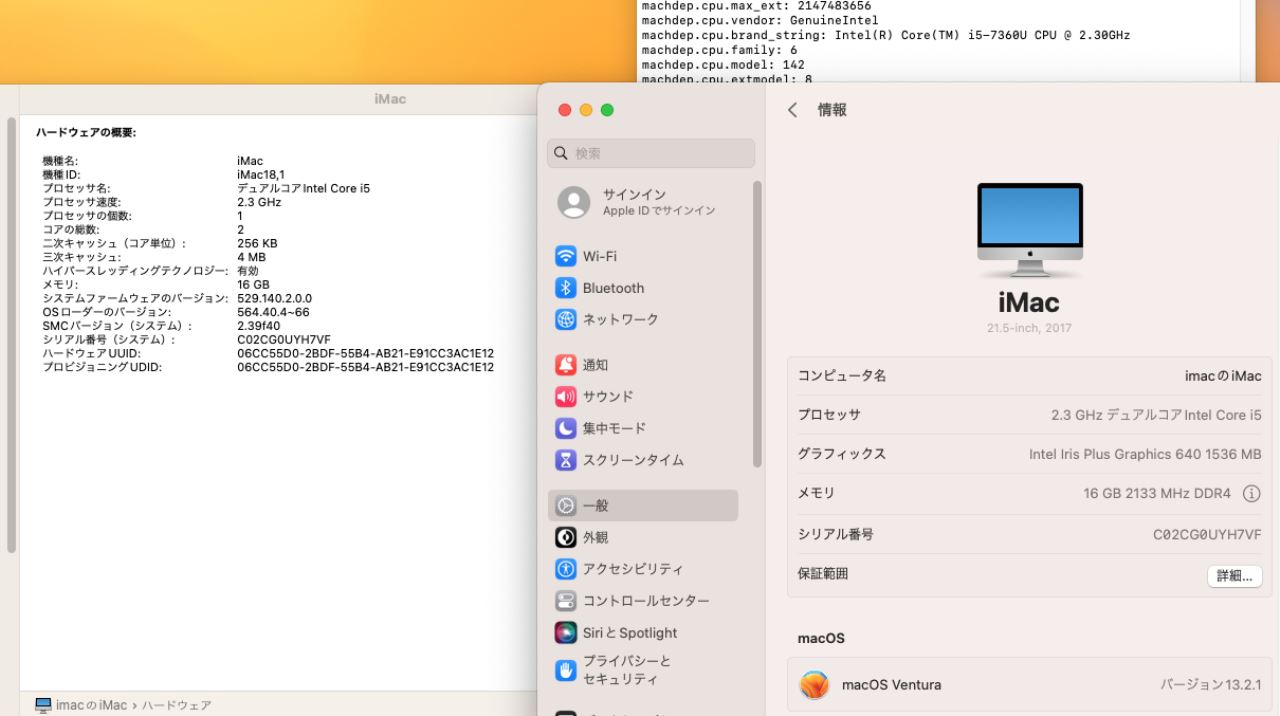The image size is (1280, 716).
Task: Go back using the chevron beside 情報
Action: click(x=793, y=110)
